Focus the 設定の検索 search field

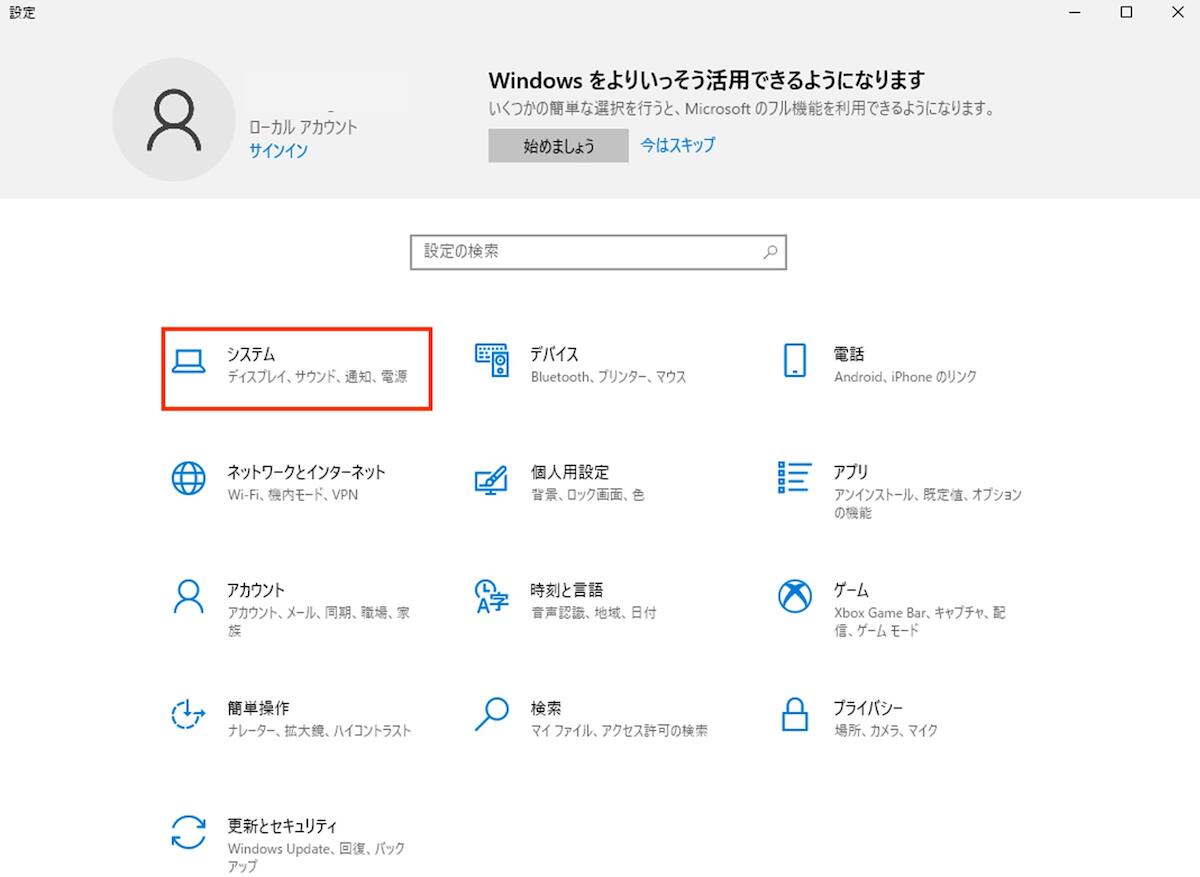point(585,252)
